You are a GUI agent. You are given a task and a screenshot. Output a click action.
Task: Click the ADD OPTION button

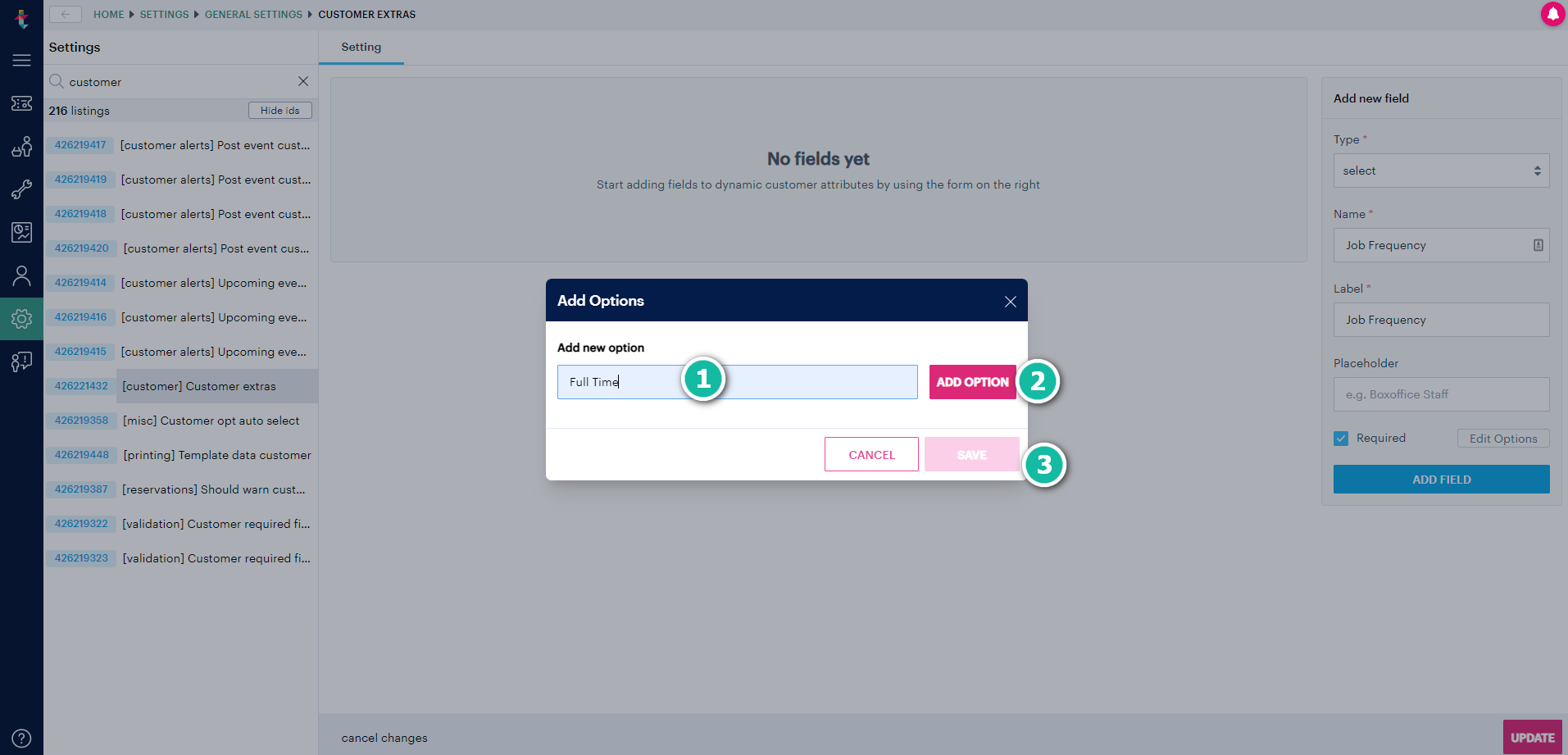(972, 382)
